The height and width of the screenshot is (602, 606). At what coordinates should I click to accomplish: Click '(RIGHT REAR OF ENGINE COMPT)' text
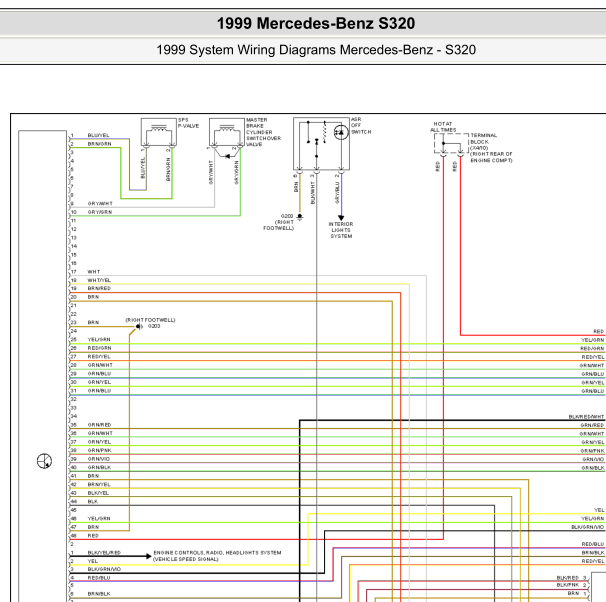[491, 157]
